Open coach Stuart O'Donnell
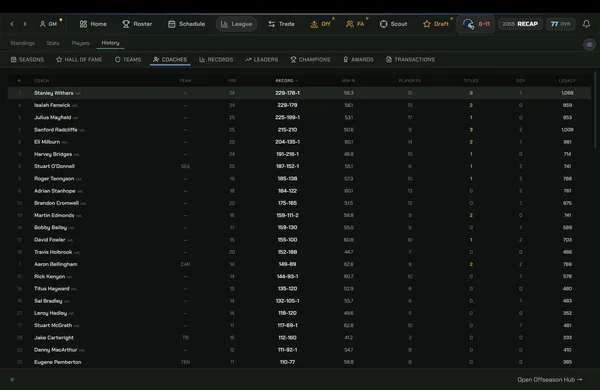 point(54,166)
